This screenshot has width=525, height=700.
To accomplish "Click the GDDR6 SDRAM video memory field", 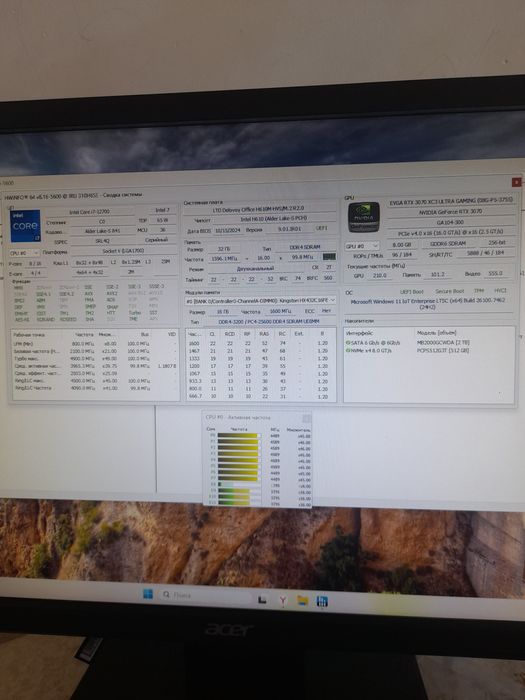I will pyautogui.click(x=448, y=244).
